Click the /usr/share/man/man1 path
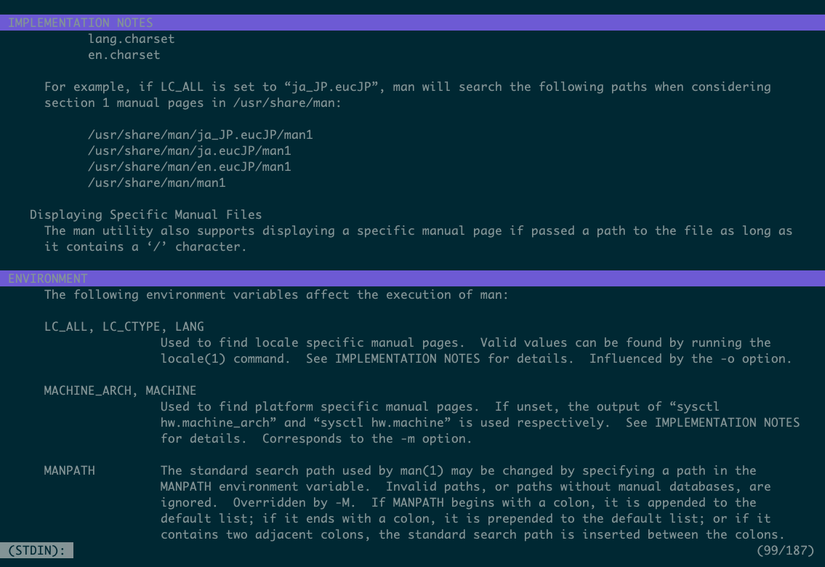This screenshot has width=825, height=567. coord(157,182)
